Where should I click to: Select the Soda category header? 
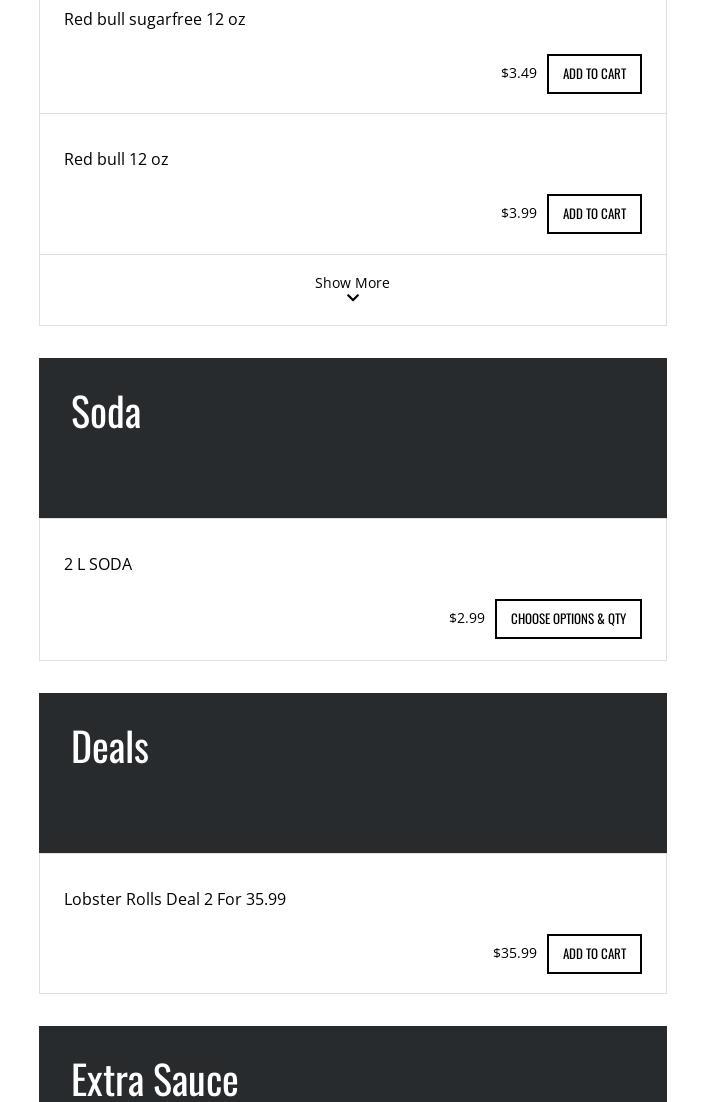pos(106,412)
